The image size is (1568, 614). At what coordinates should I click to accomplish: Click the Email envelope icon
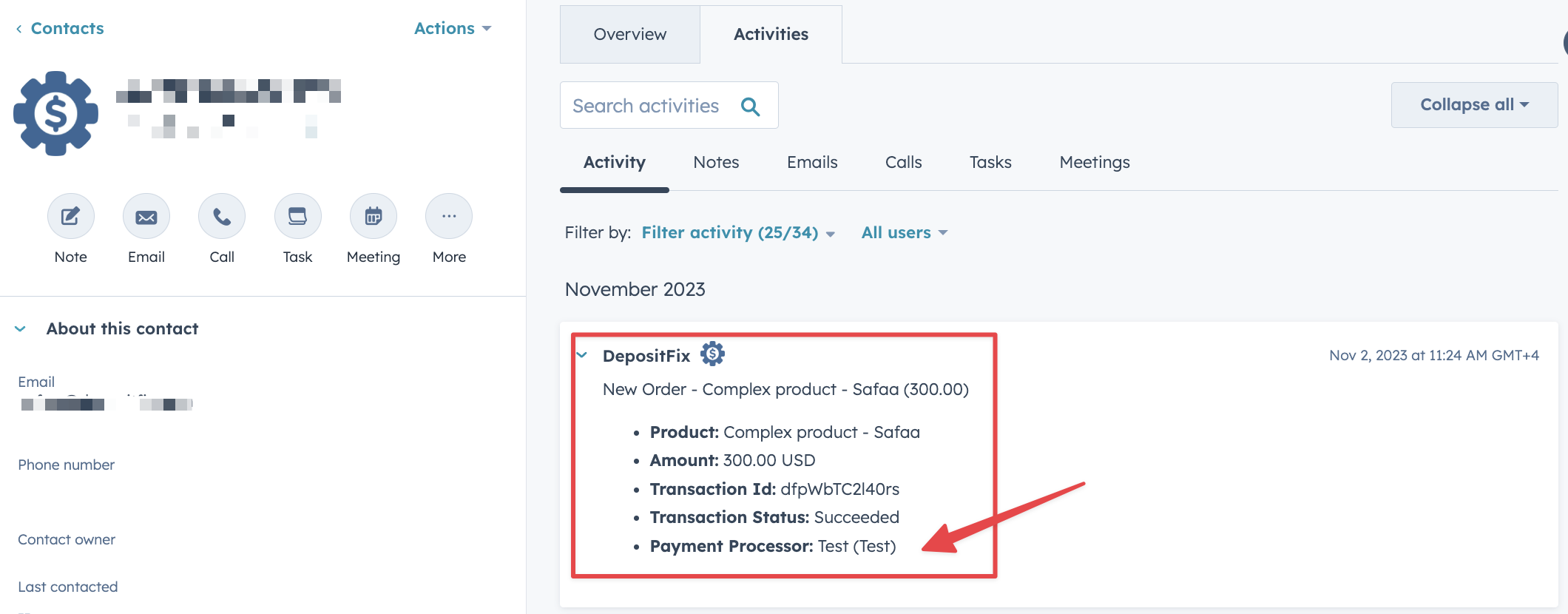146,216
